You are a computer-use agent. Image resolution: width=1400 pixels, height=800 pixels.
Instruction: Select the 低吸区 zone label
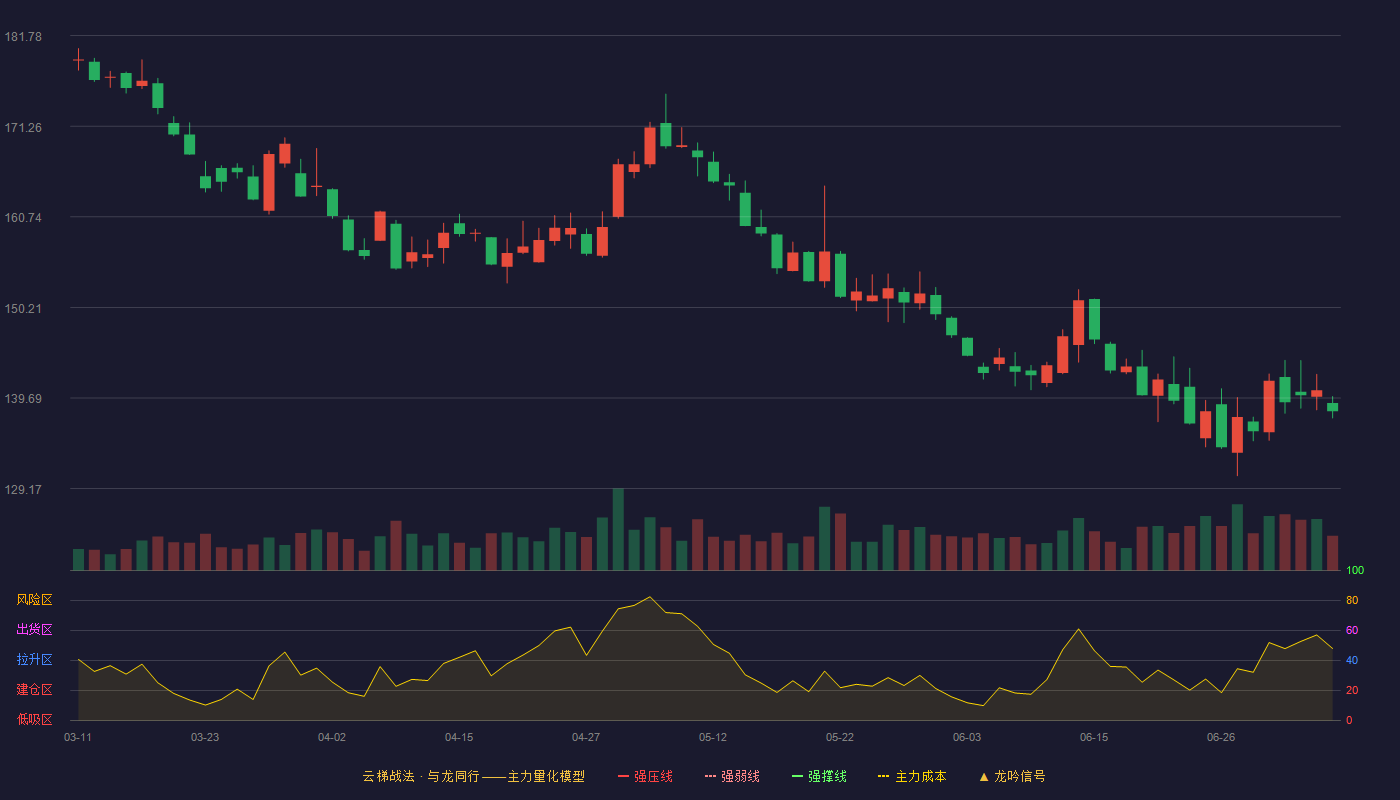(34, 719)
